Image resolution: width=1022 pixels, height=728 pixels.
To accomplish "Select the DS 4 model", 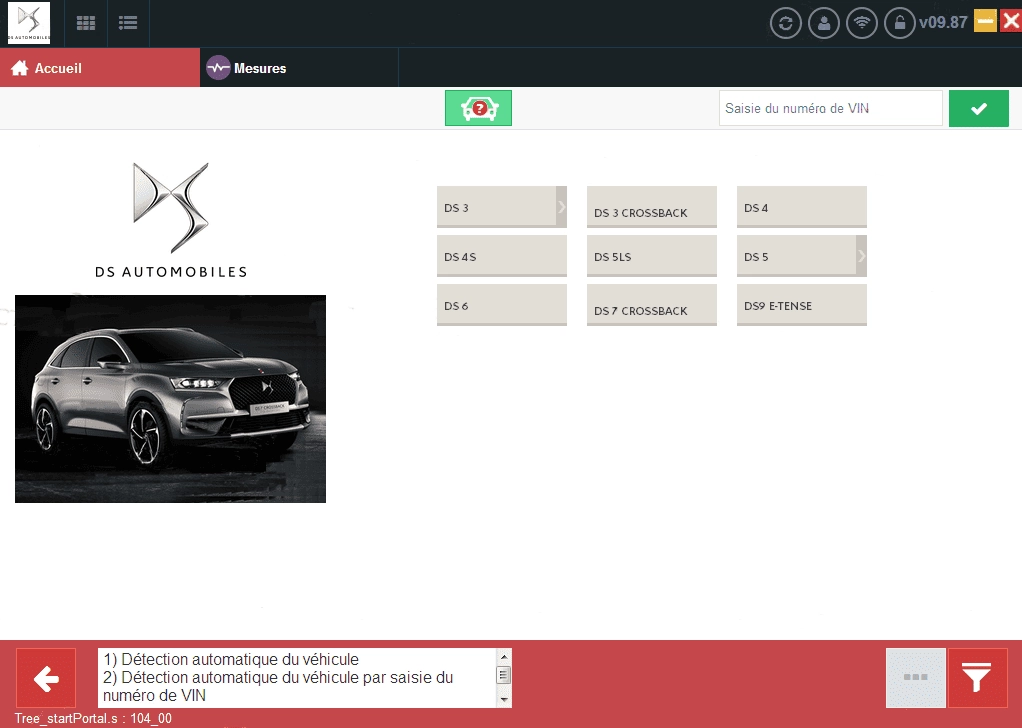I will (x=802, y=207).
